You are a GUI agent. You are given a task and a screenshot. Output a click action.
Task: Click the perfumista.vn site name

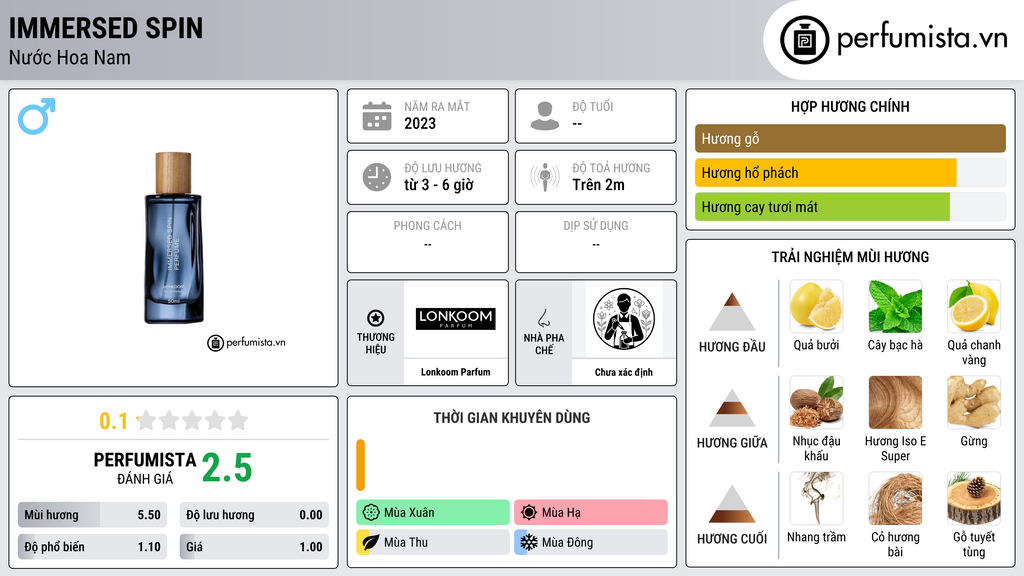pos(922,38)
